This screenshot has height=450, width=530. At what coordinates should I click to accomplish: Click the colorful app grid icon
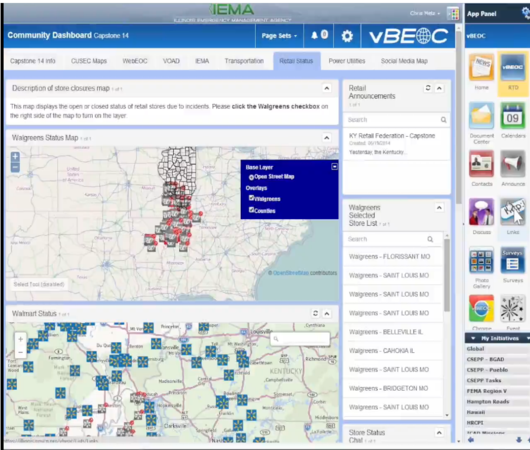click(x=453, y=14)
